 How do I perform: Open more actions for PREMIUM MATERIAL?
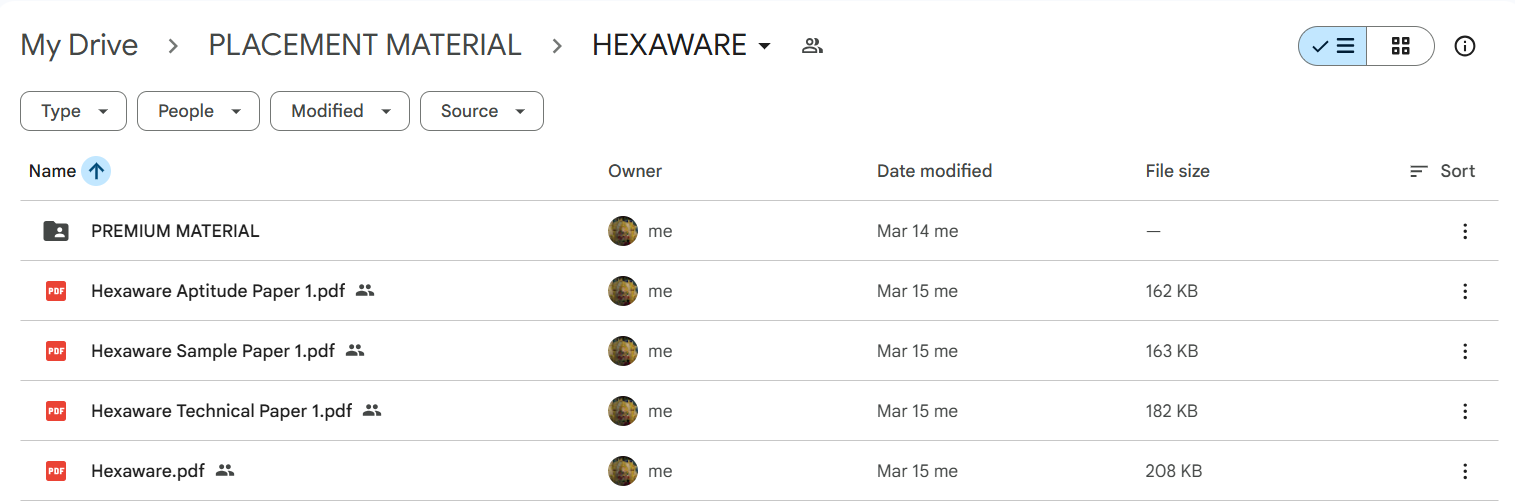[x=1465, y=231]
